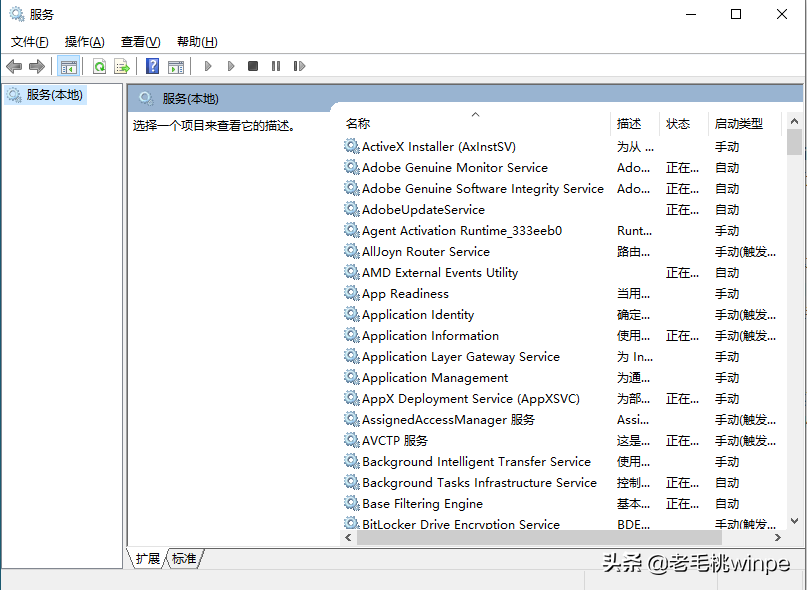Open the 帮助(H) menu
Viewport: 807px width, 590px height.
point(197,42)
